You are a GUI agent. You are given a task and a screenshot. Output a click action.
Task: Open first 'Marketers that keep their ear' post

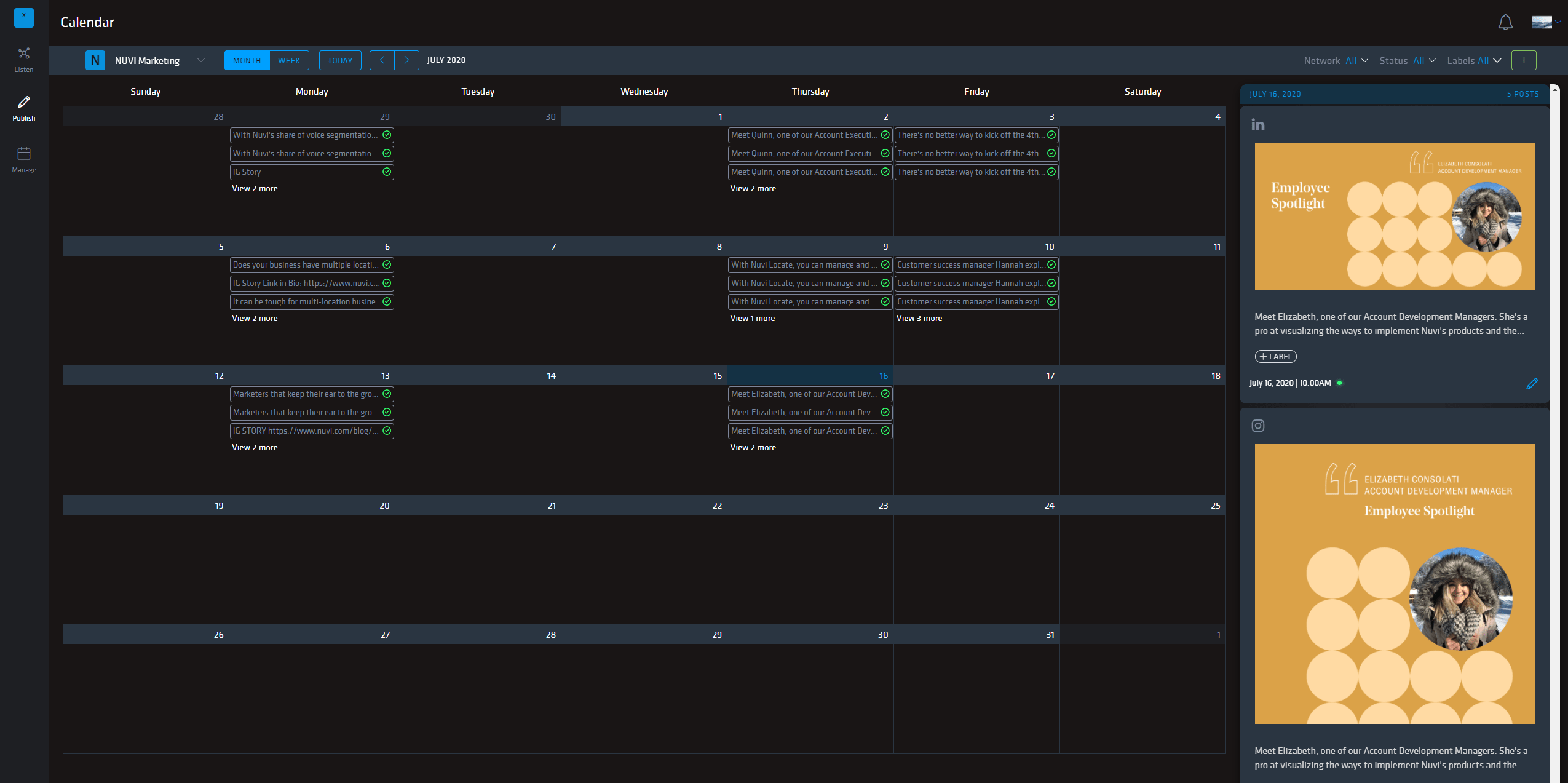point(312,394)
